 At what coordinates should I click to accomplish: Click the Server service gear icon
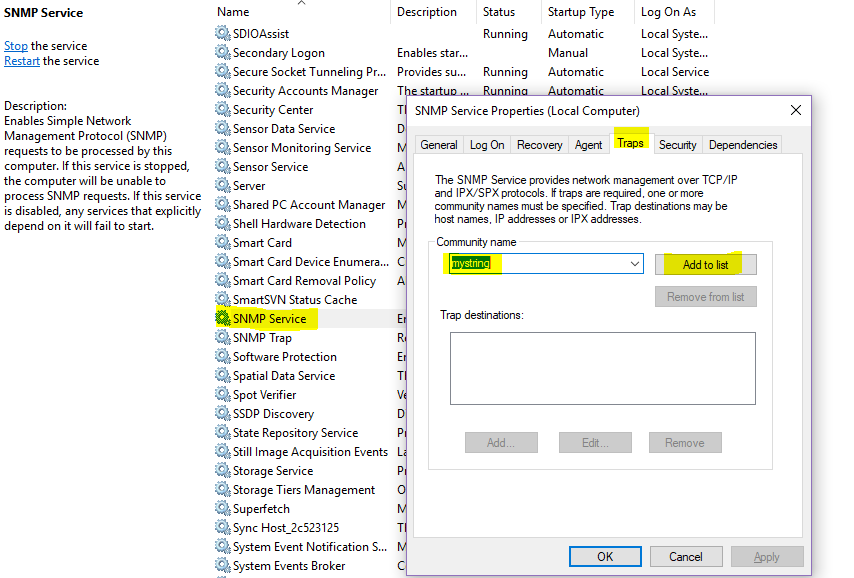[x=222, y=185]
